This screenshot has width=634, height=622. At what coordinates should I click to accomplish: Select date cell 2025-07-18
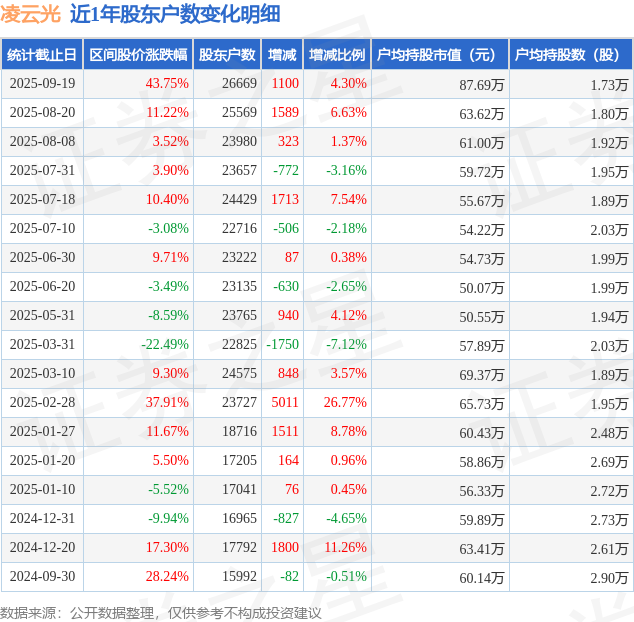[x=42, y=199]
